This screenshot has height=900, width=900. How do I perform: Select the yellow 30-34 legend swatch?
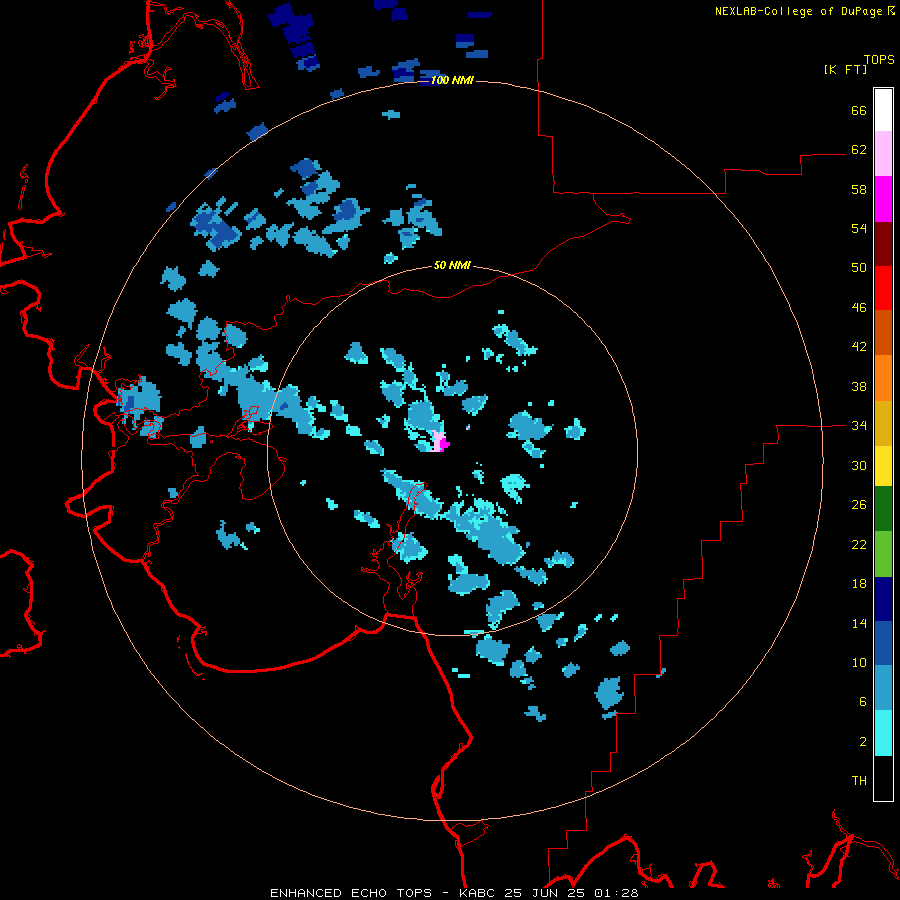coord(883,466)
